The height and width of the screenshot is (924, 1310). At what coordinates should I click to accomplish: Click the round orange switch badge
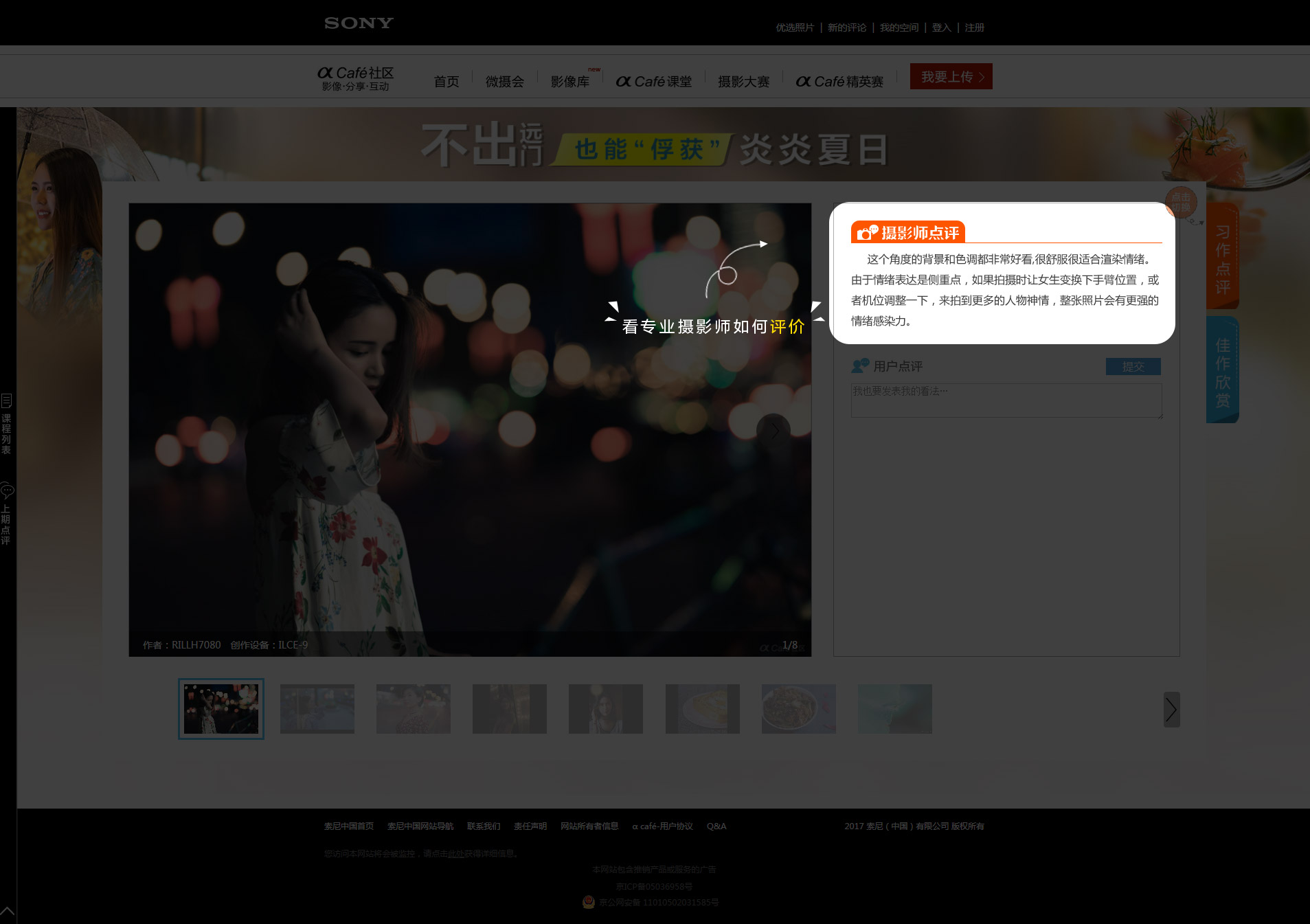click(1181, 202)
